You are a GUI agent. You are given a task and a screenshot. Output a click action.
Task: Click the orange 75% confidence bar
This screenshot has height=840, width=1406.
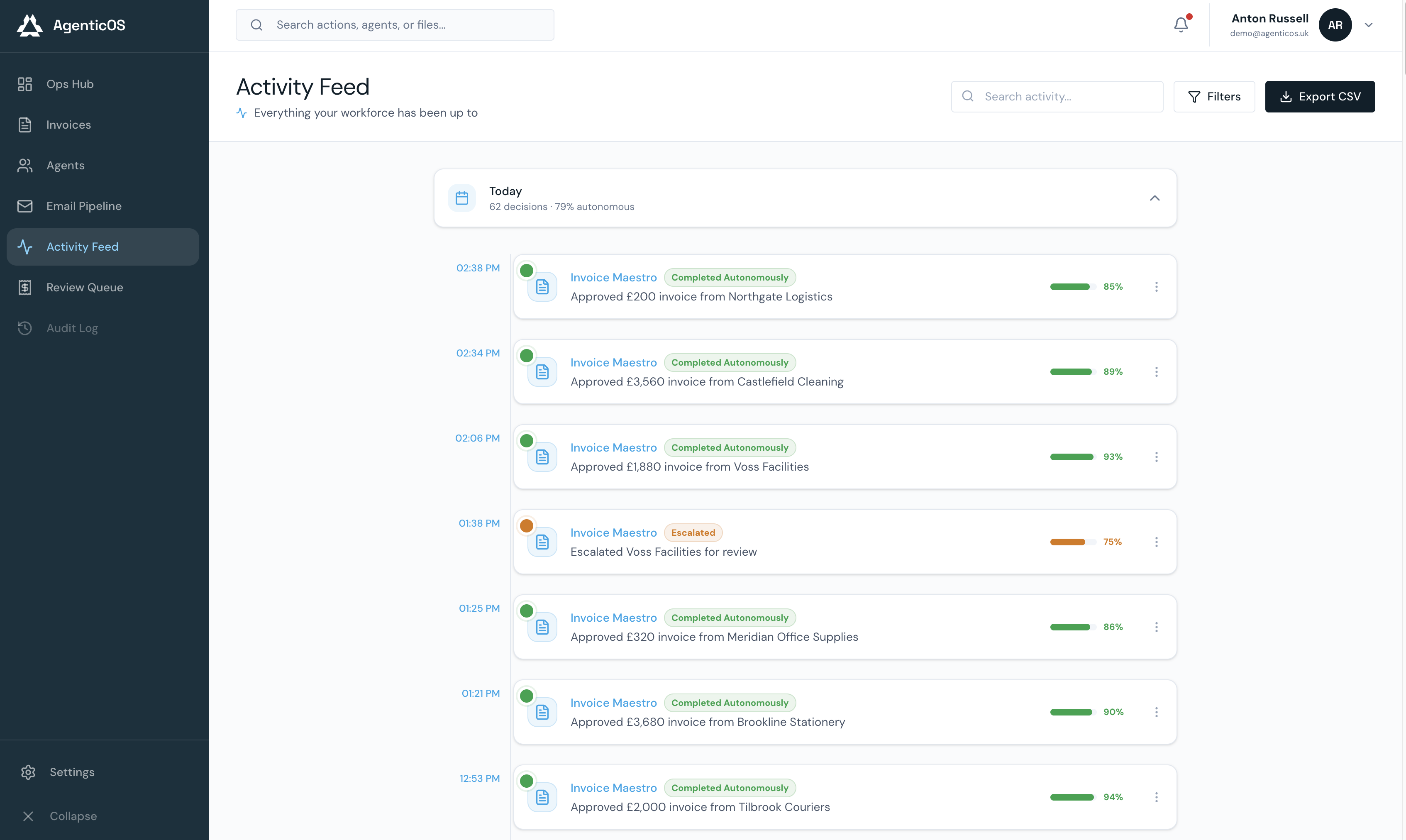pyautogui.click(x=1073, y=542)
